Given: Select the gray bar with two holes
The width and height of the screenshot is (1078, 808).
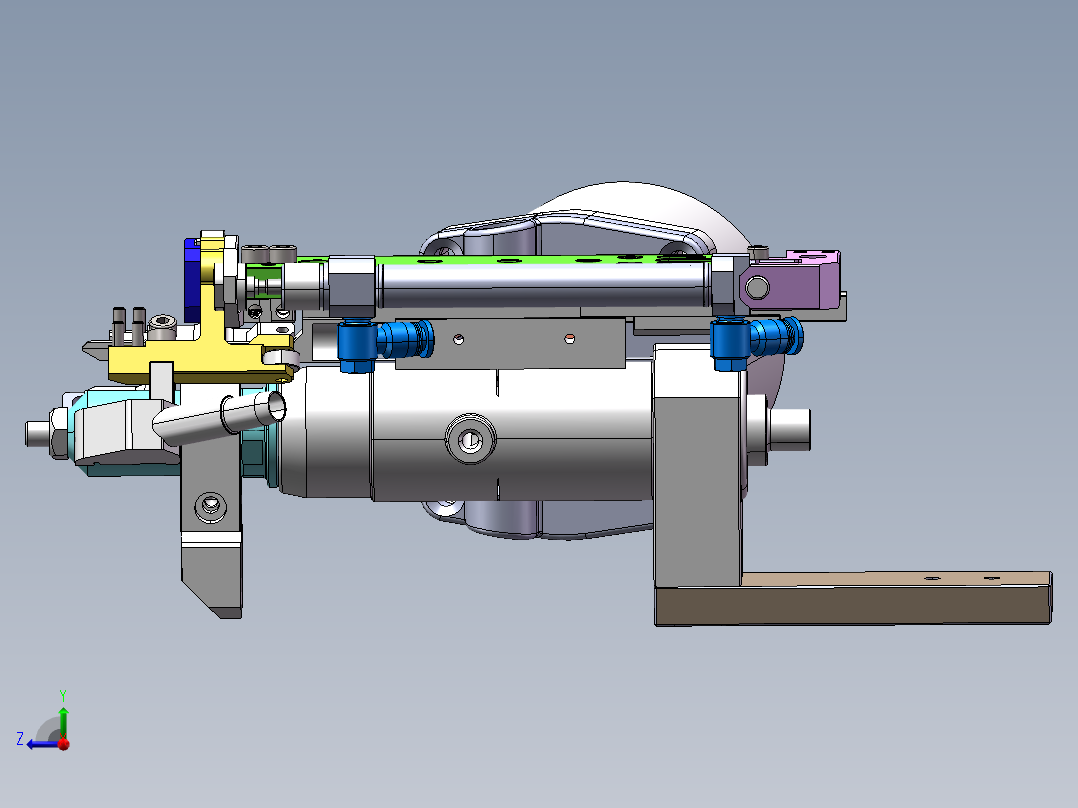Looking at the screenshot, I should 510,344.
